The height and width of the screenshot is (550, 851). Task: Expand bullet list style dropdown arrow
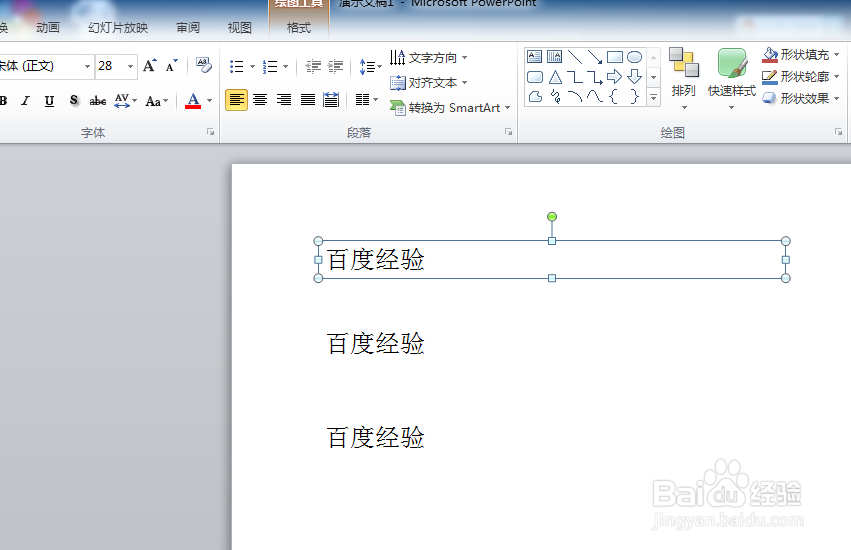(x=252, y=67)
